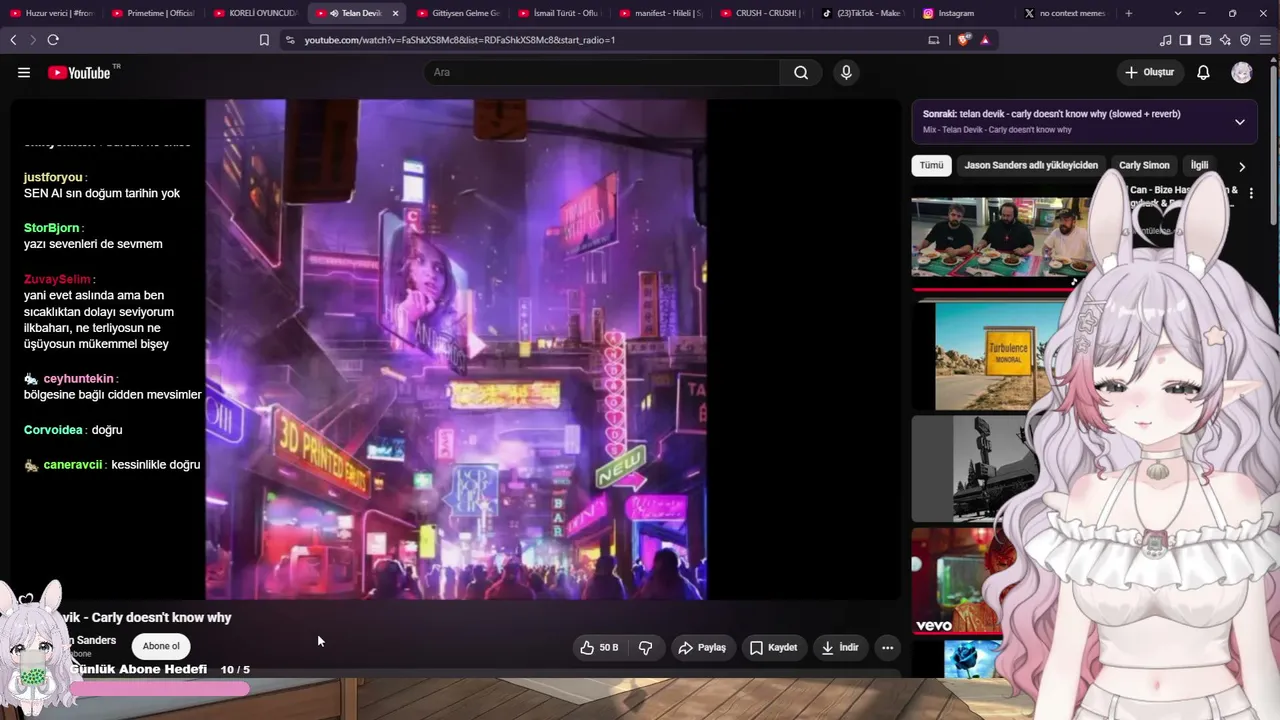The height and width of the screenshot is (720, 1280).
Task: Click the Brave Shields lion icon
Action: coord(964,40)
